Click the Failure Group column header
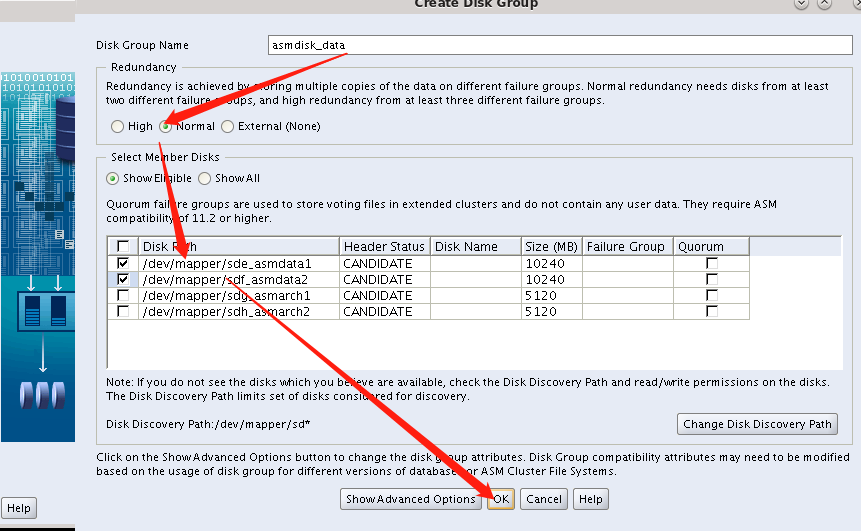Screen dimensions: 861x531 [x=628, y=247]
